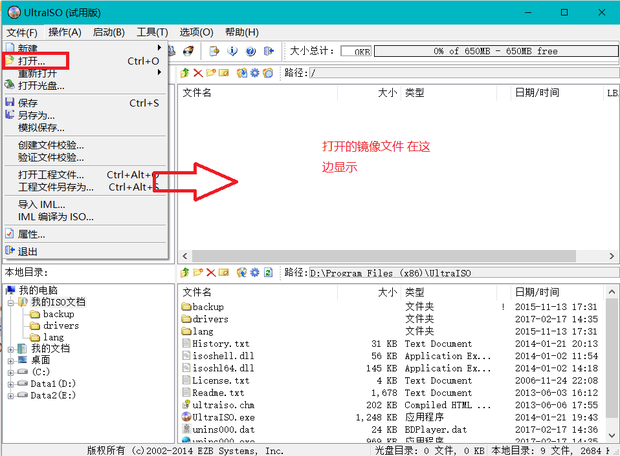Click down arrow of local file list scrollbar

pyautogui.click(x=612, y=435)
